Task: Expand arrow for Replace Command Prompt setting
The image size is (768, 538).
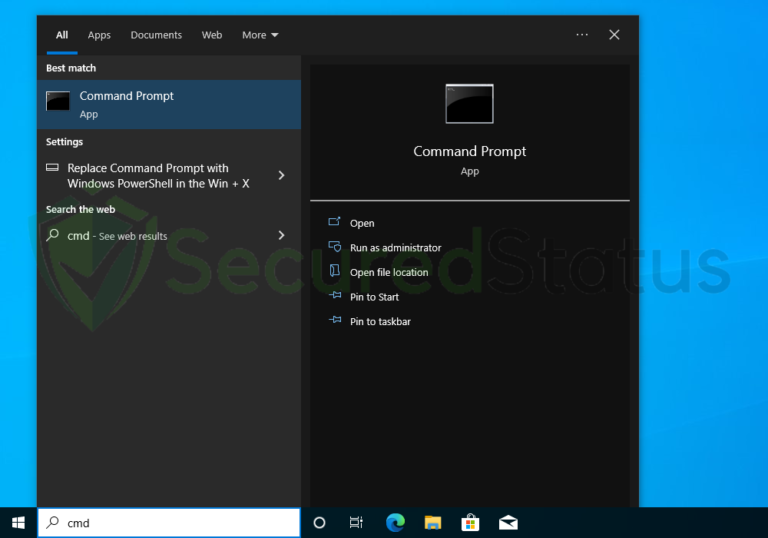Action: coord(281,175)
